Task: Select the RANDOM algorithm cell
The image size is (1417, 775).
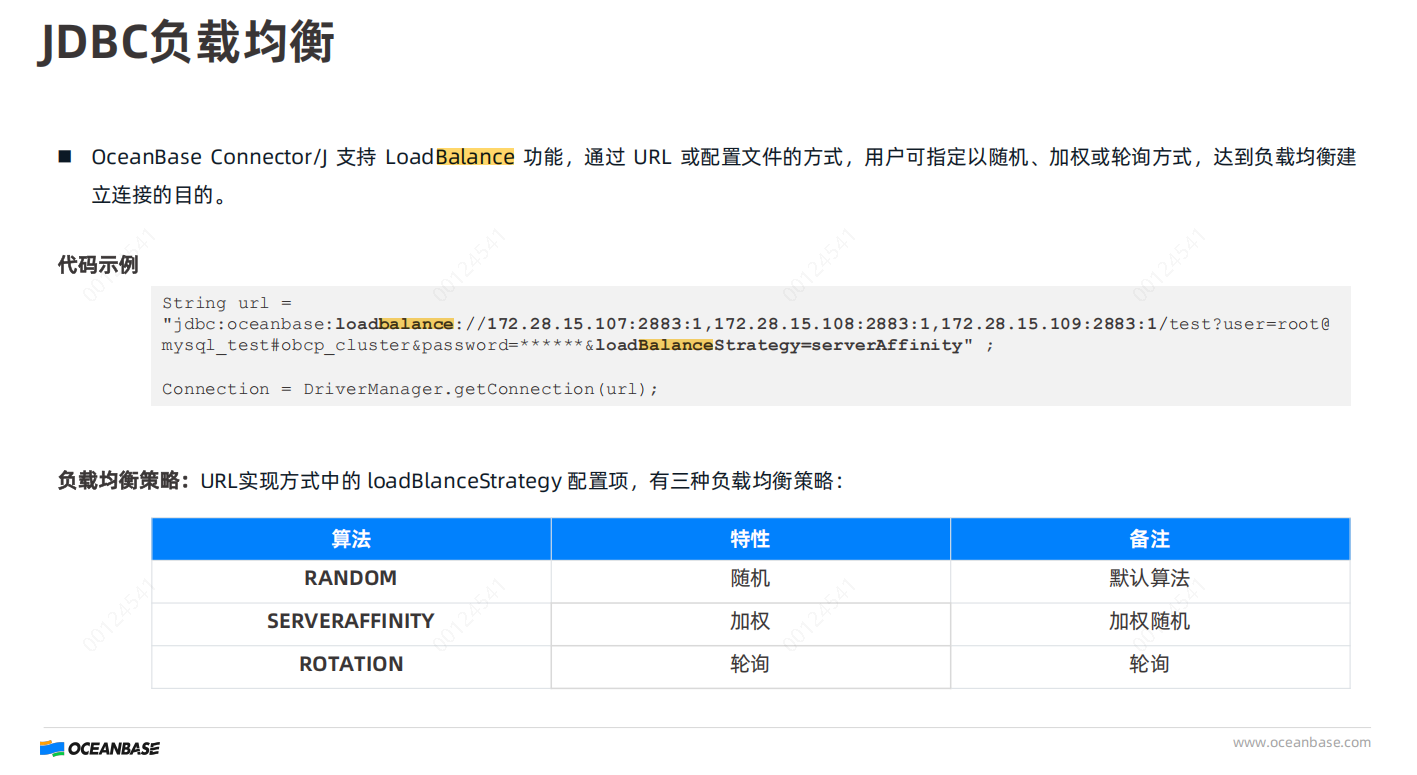Action: pyautogui.click(x=351, y=578)
